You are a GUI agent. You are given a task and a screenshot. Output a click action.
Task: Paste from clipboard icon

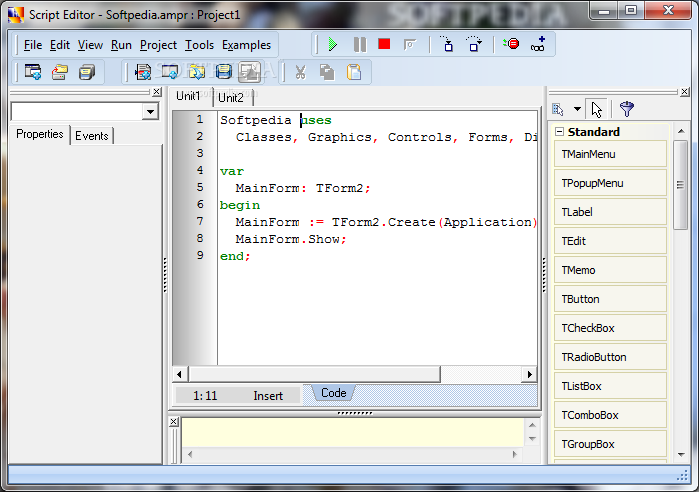tap(354, 72)
